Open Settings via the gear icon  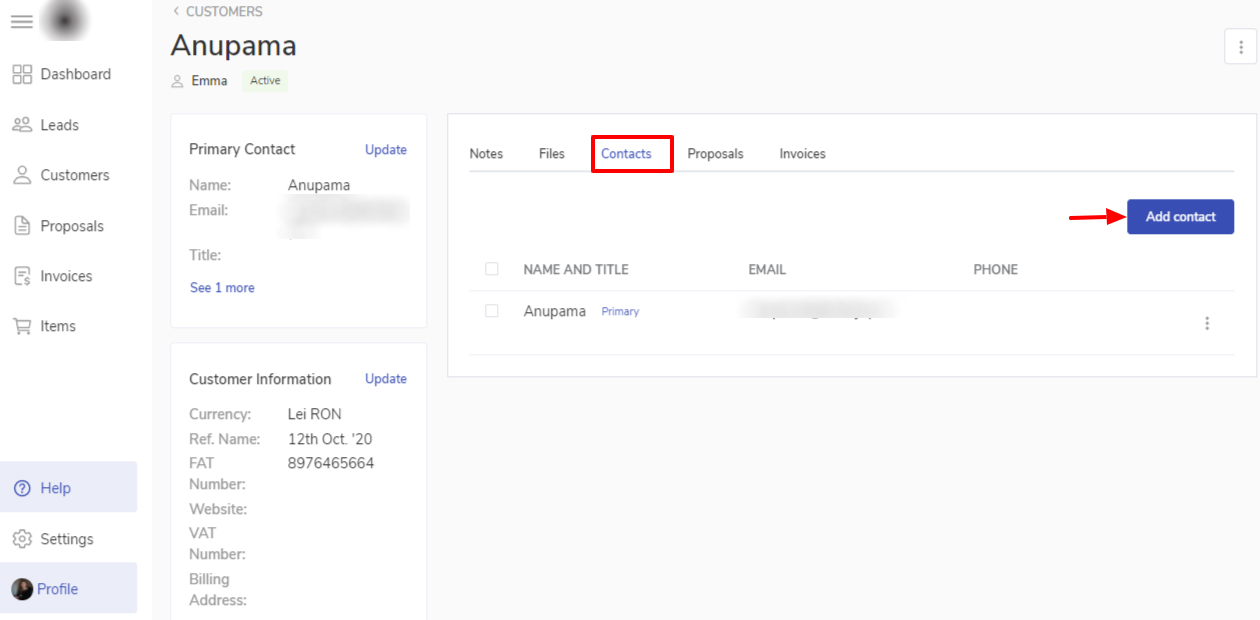click(x=22, y=539)
